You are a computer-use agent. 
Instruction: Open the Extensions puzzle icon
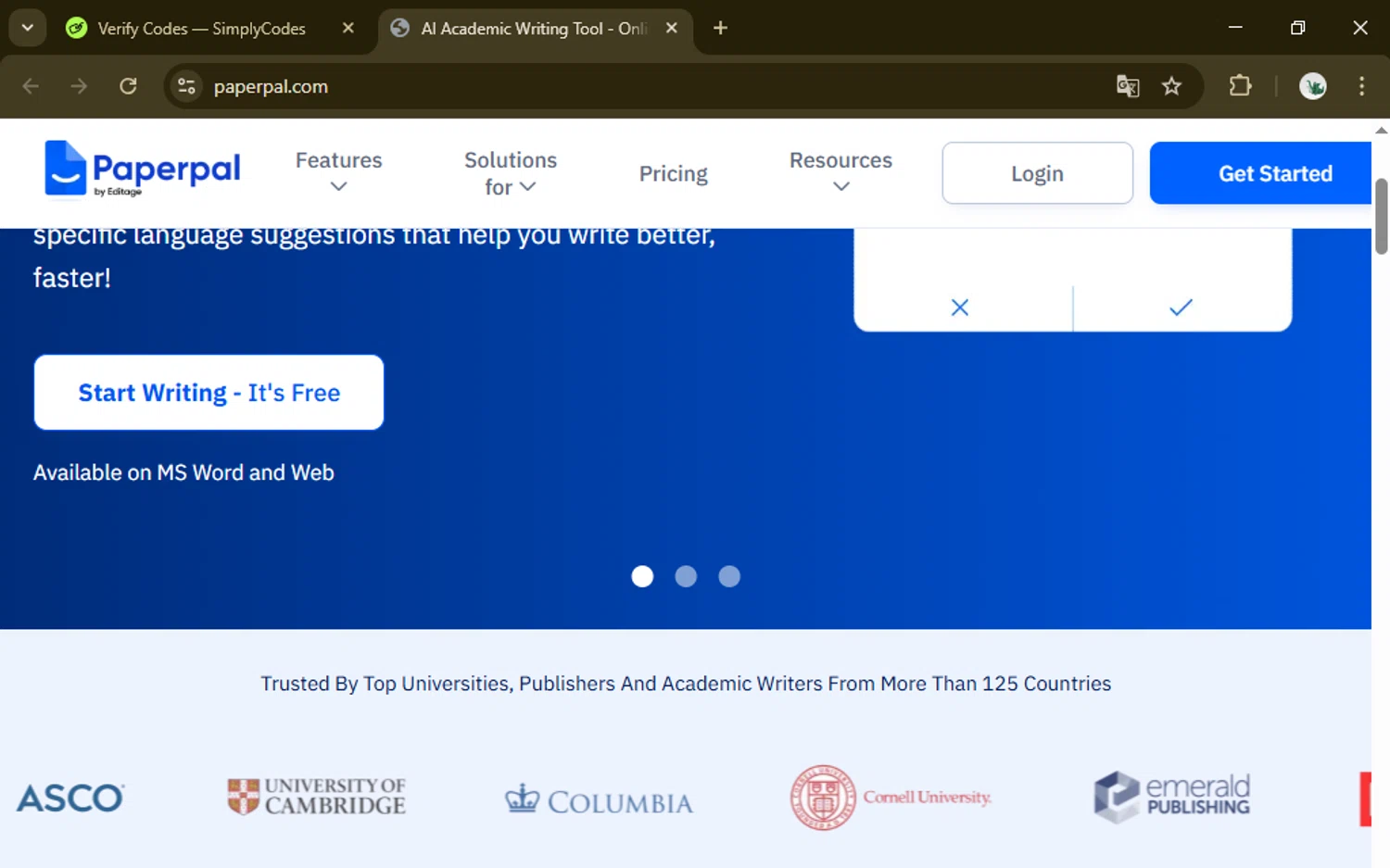[x=1240, y=86]
